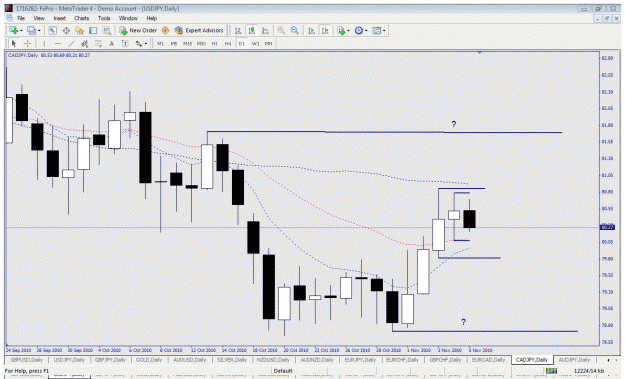Switch to GOLD,Daily chart tab

coord(148,359)
